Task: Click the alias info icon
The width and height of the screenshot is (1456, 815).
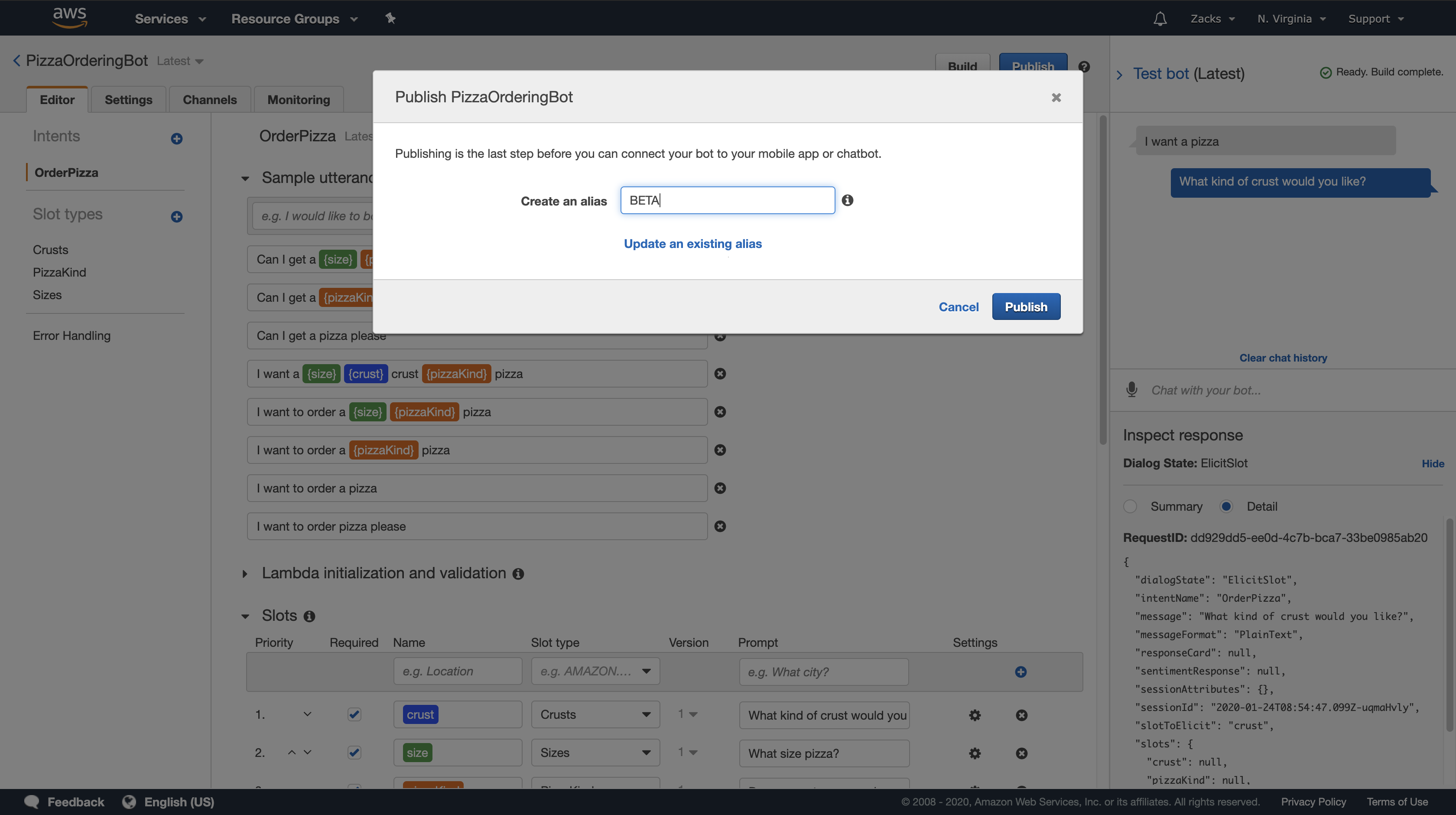Action: [x=847, y=200]
